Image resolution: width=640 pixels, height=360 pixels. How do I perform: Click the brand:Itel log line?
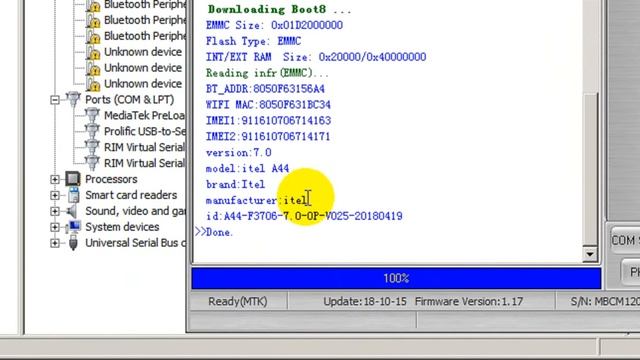[236, 184]
